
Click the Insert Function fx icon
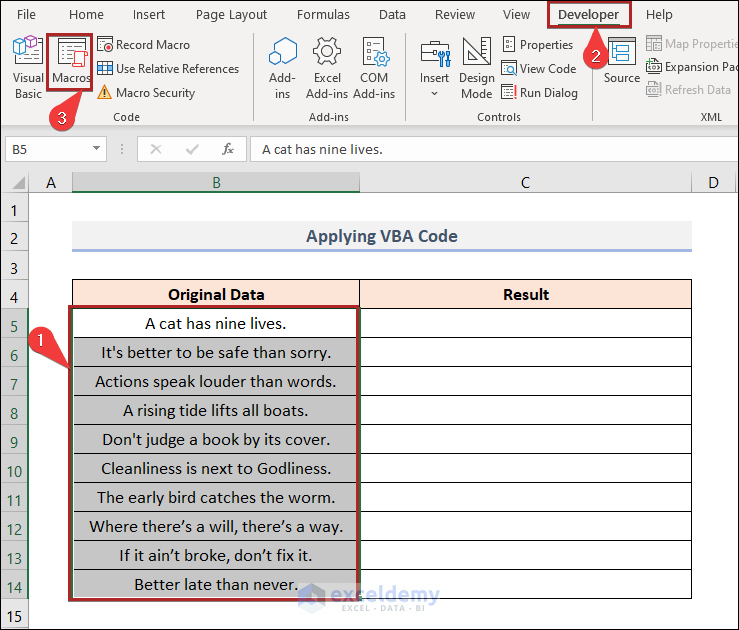228,149
